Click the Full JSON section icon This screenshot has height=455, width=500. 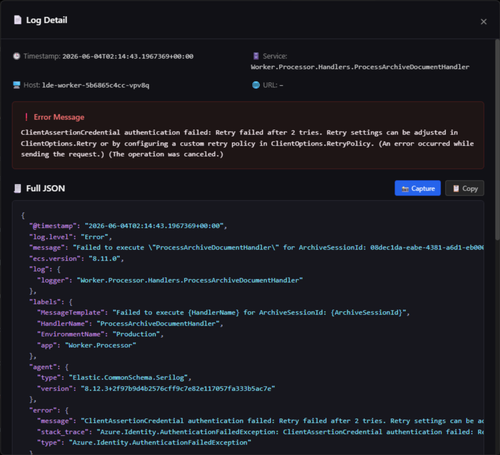pos(17,188)
